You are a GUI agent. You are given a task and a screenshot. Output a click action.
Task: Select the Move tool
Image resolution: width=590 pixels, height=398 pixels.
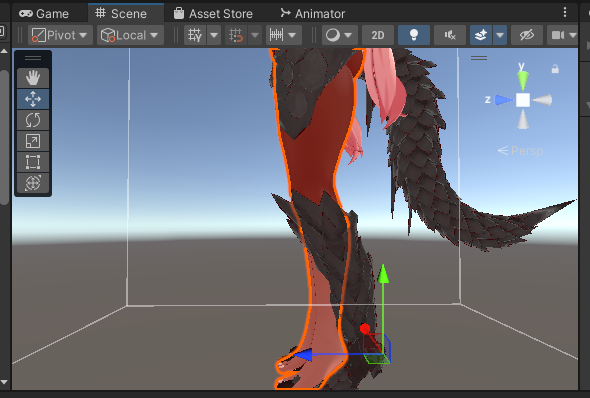coord(33,99)
